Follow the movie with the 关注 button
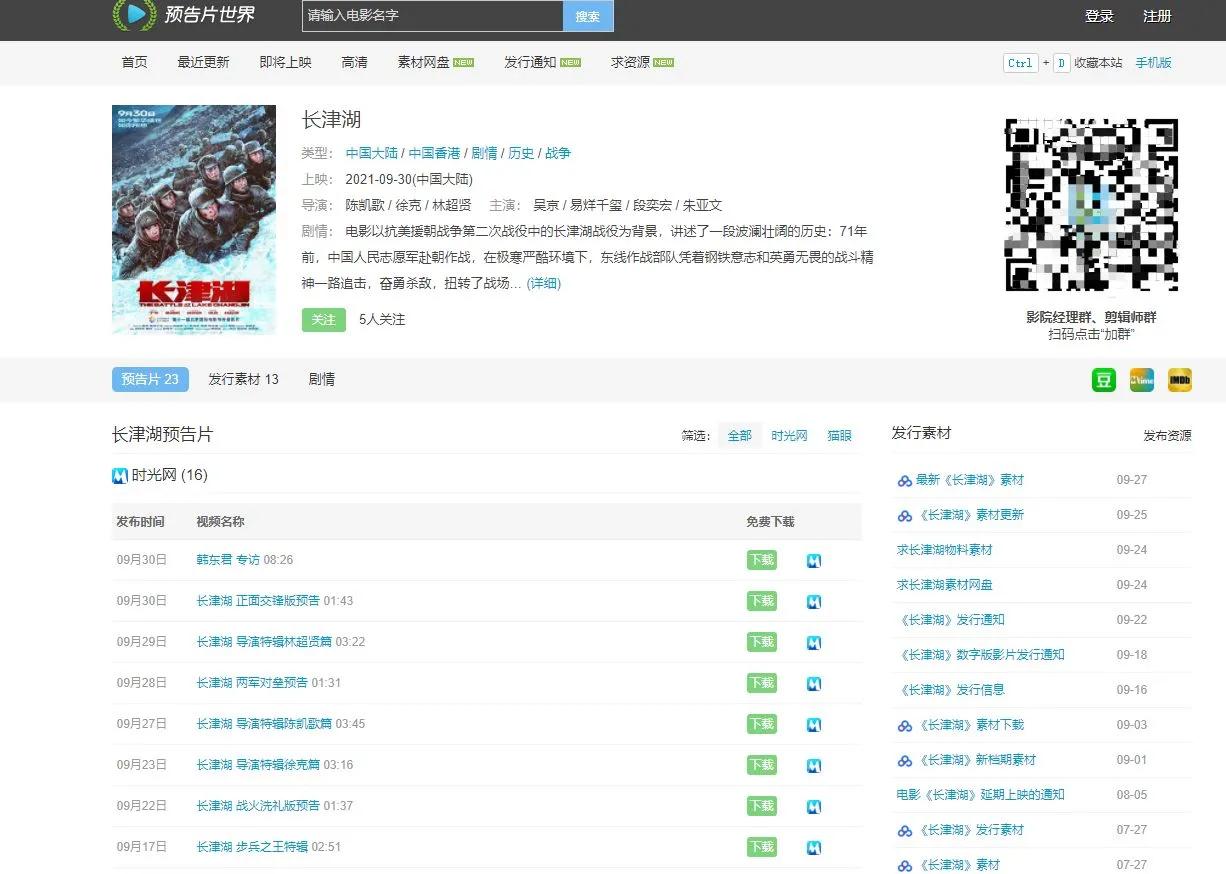Screen dimensions: 1226x874 pos(322,319)
